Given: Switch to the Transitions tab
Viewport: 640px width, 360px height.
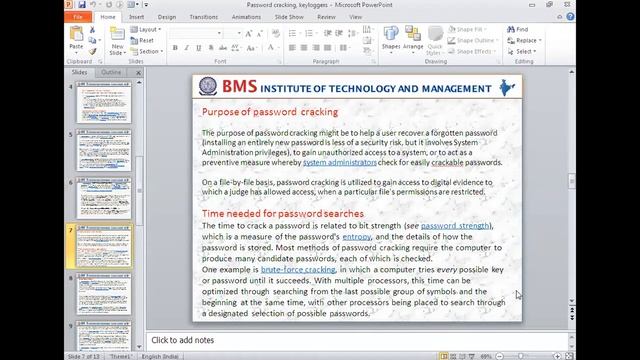Looking at the screenshot, I should (203, 17).
